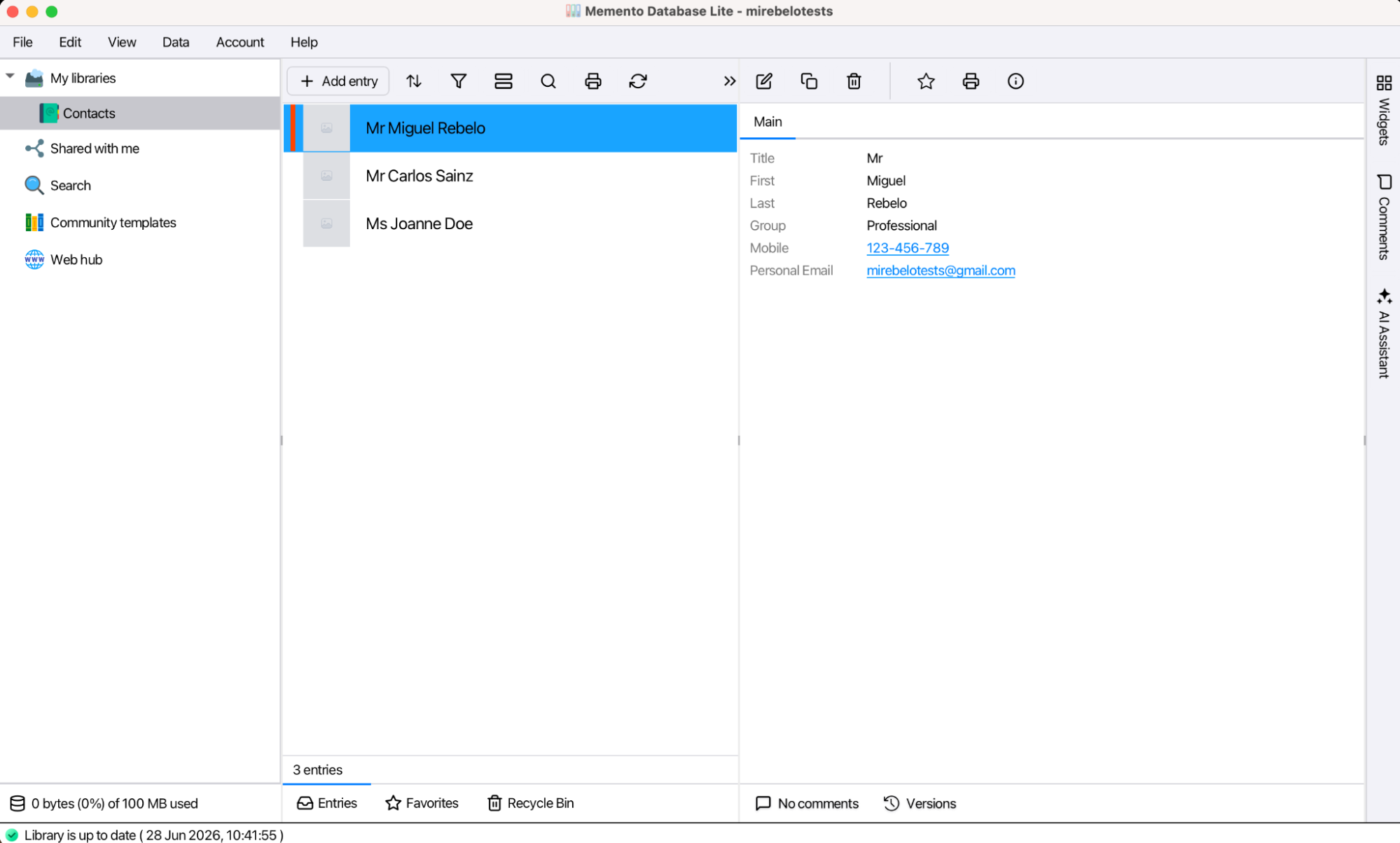Expand hidden toolbar items with double chevron

point(729,81)
